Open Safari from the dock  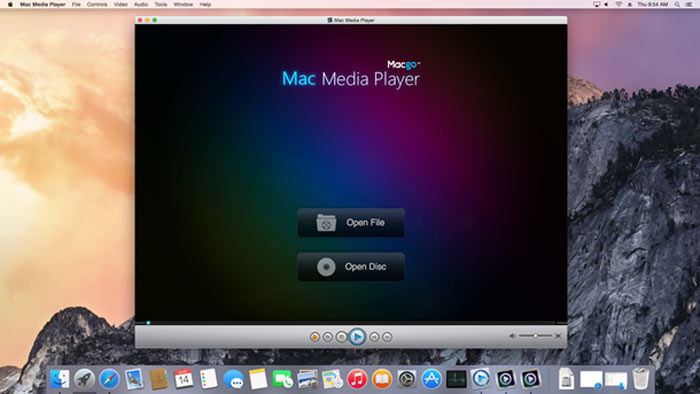pos(109,379)
